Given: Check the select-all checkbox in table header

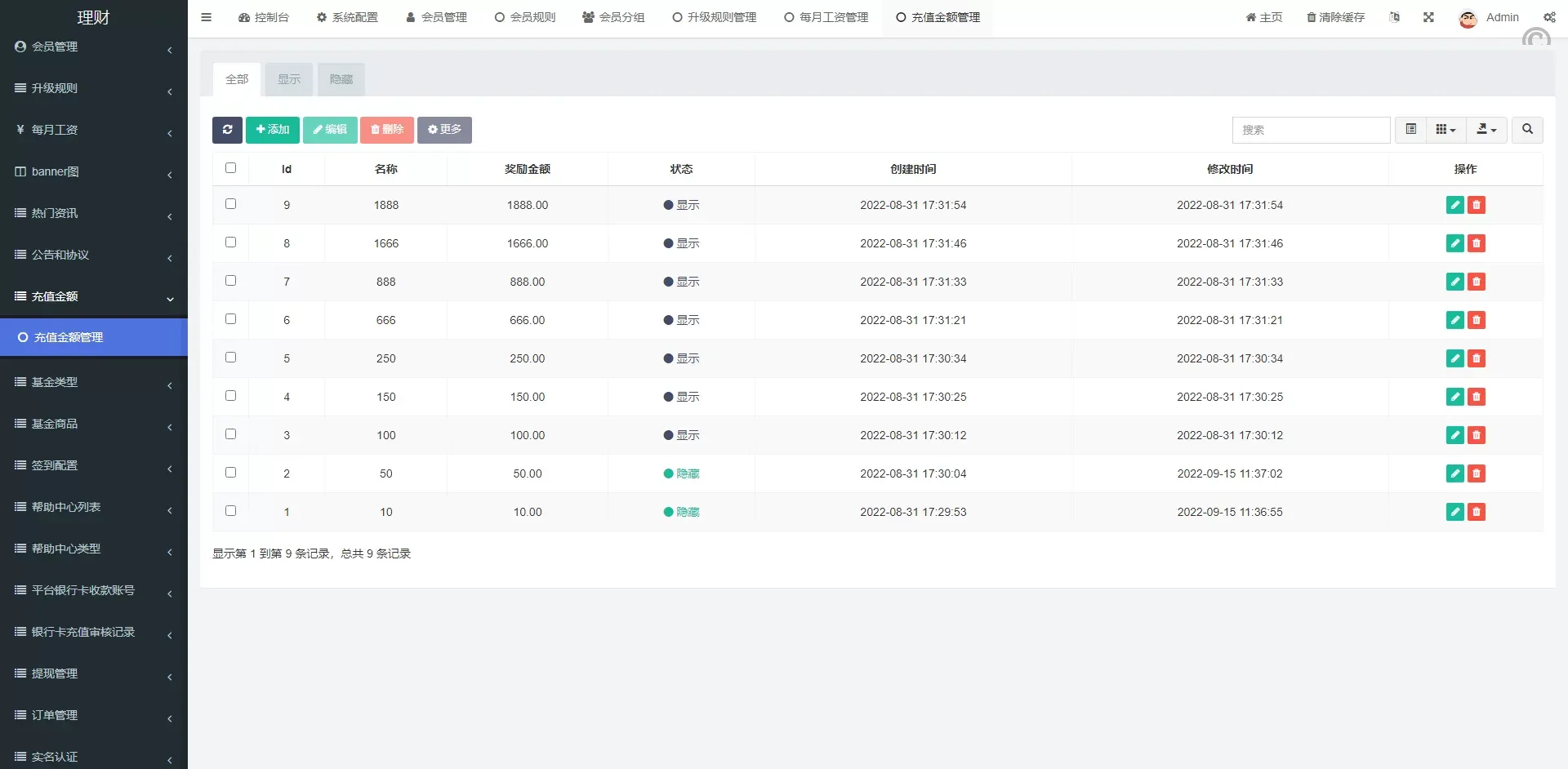Looking at the screenshot, I should tap(230, 168).
